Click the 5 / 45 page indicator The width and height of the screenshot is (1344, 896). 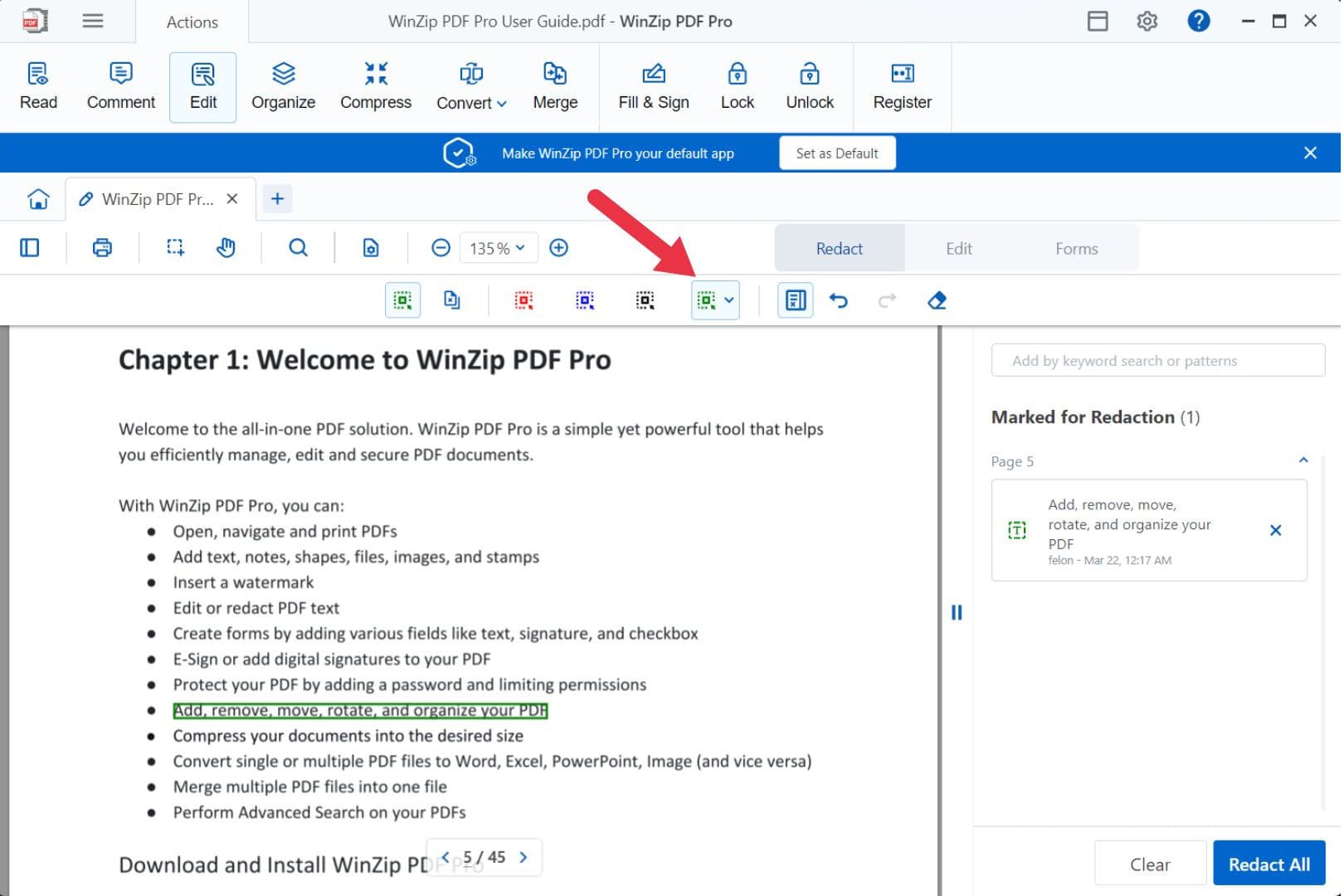click(x=485, y=857)
